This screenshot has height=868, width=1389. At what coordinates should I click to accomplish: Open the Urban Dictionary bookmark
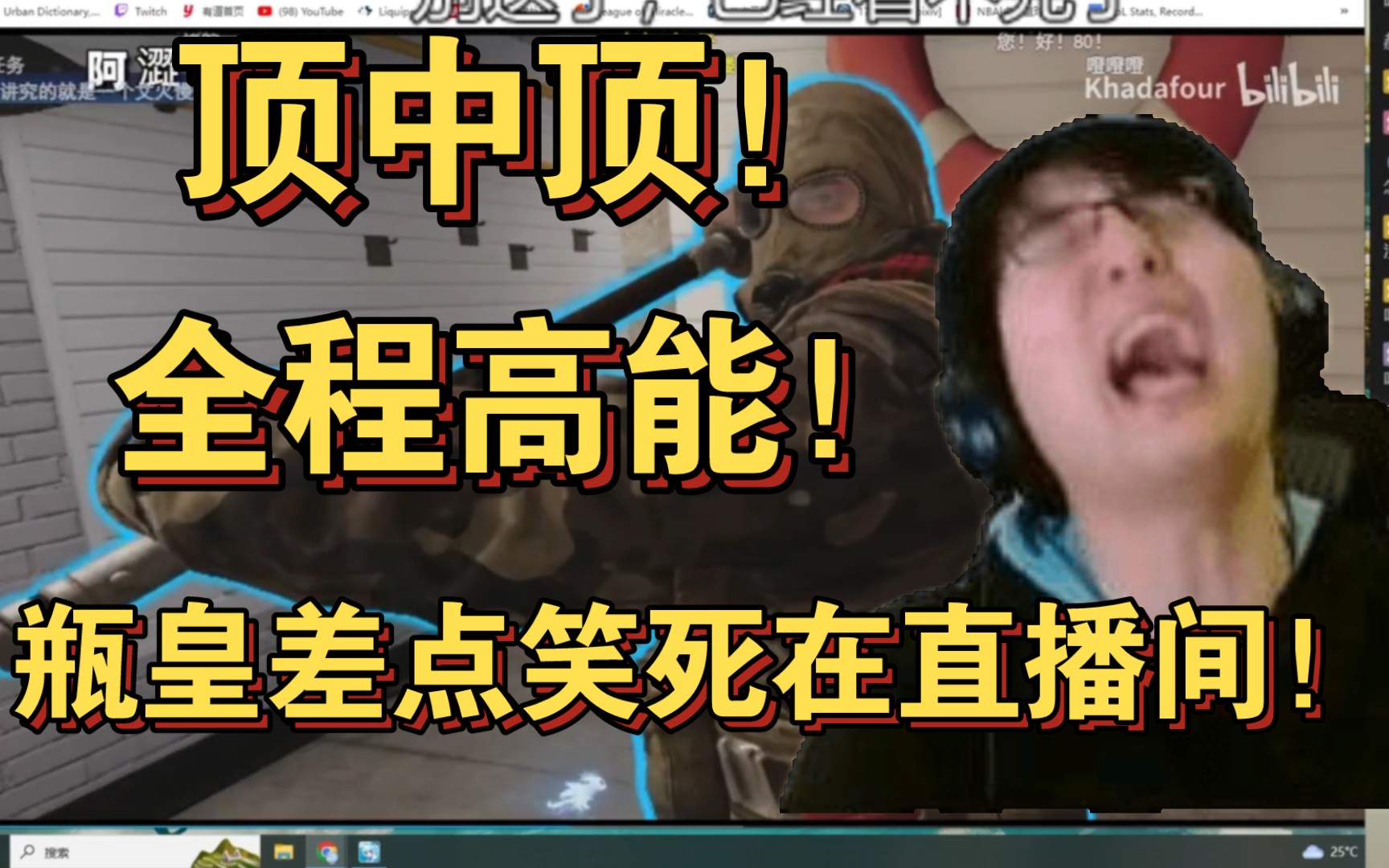(51, 11)
